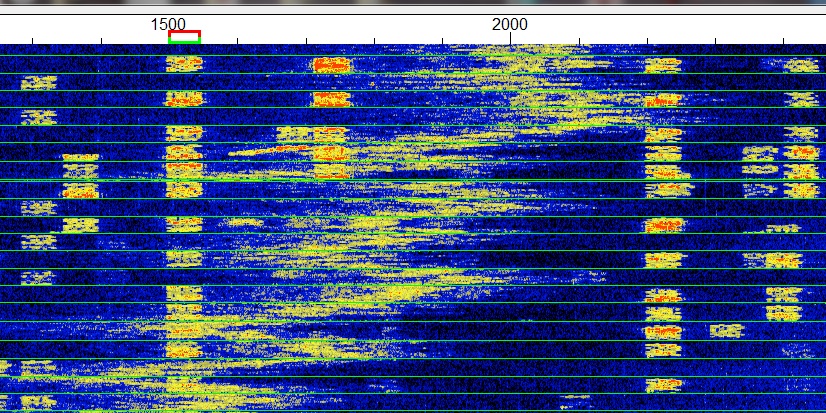Screen dimensions: 826x413
Task: Click the 1500 frequency scale label
Action: [x=168, y=24]
